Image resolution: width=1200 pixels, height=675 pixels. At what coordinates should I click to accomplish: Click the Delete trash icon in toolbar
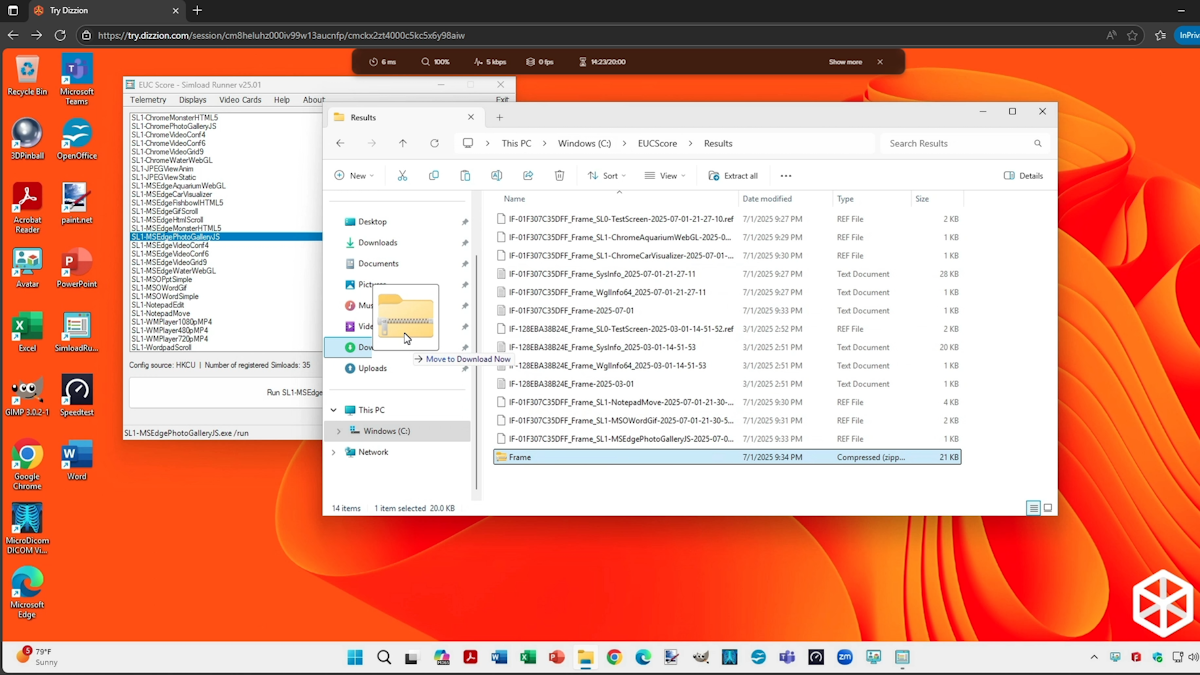click(x=559, y=176)
